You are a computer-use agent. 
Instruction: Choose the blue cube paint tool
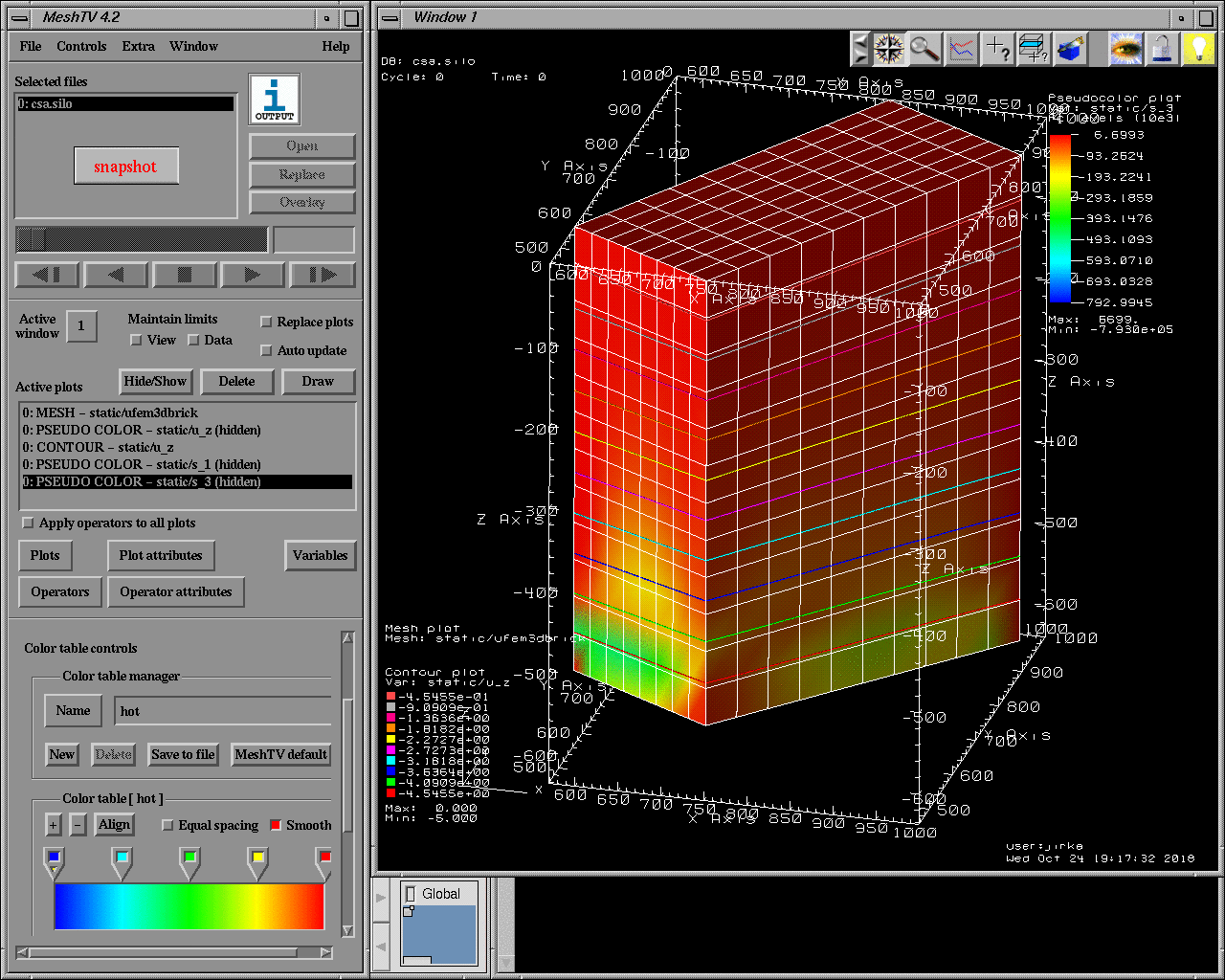tap(1070, 49)
